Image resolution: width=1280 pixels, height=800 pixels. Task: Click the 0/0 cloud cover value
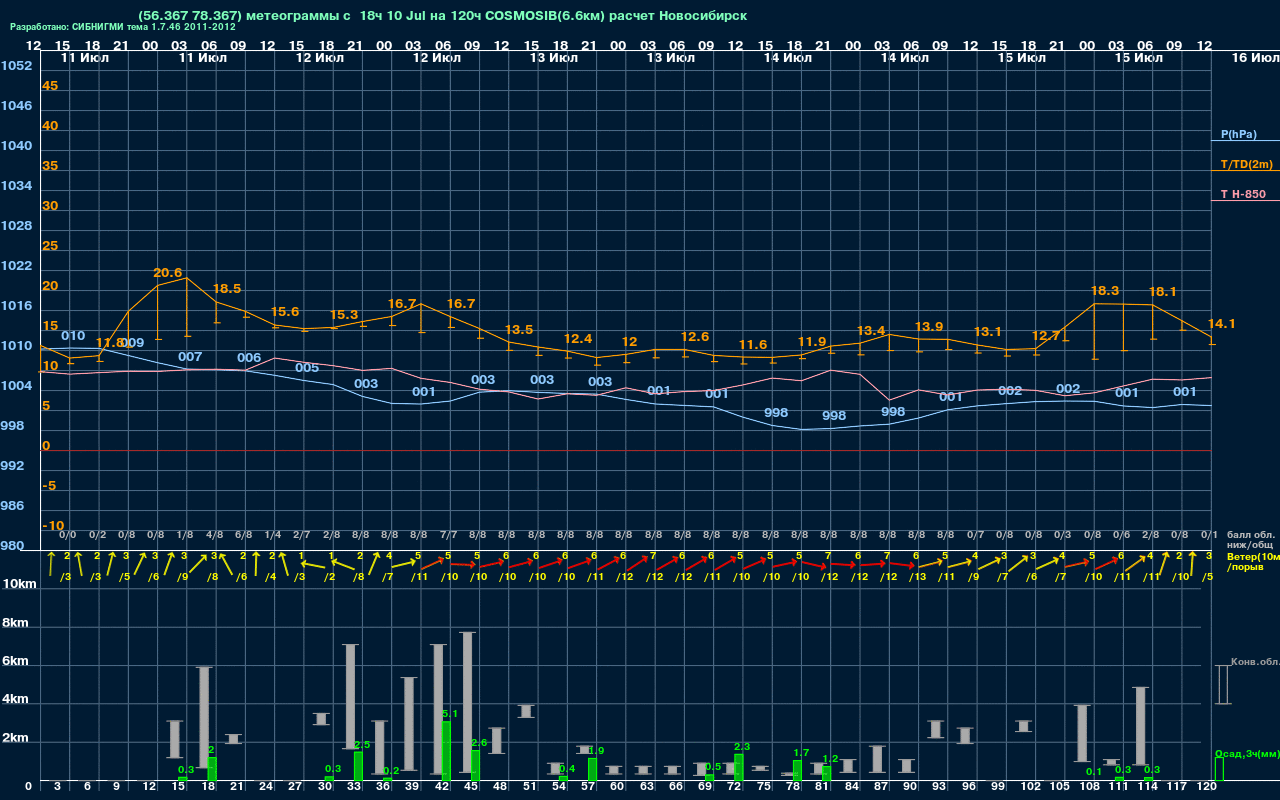click(68, 536)
